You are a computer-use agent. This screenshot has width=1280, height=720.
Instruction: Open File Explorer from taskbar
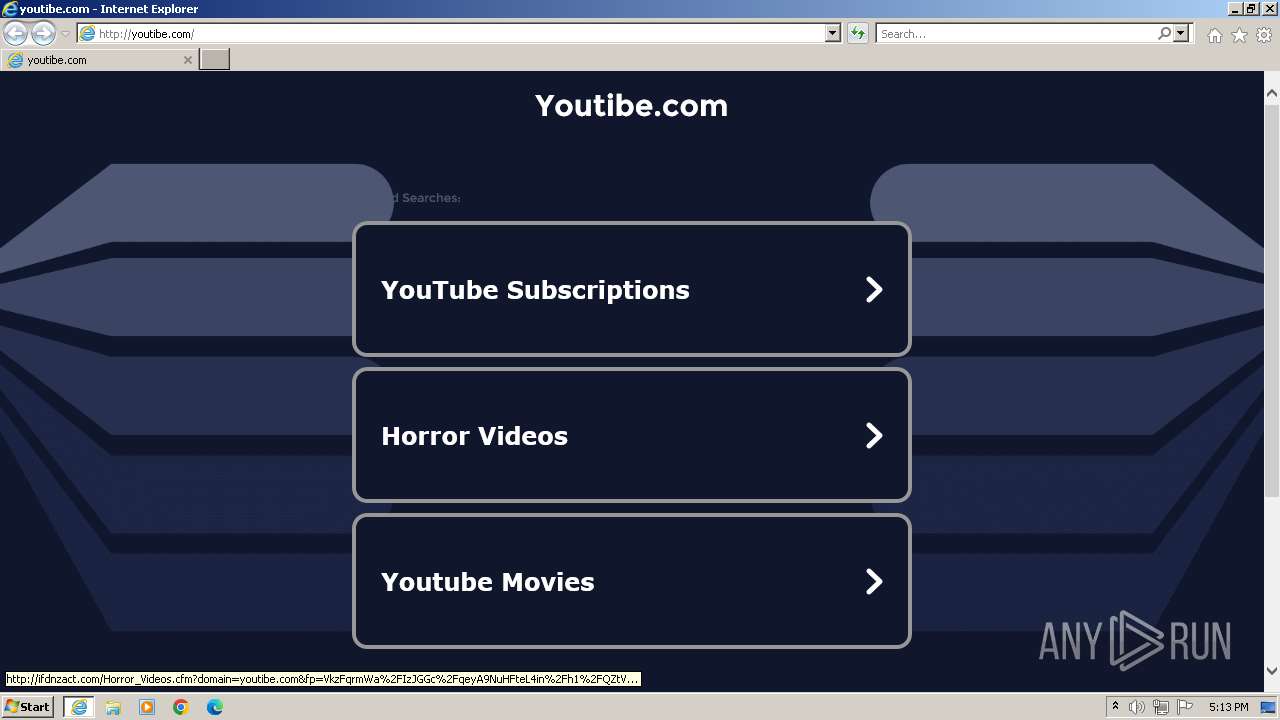pyautogui.click(x=113, y=707)
